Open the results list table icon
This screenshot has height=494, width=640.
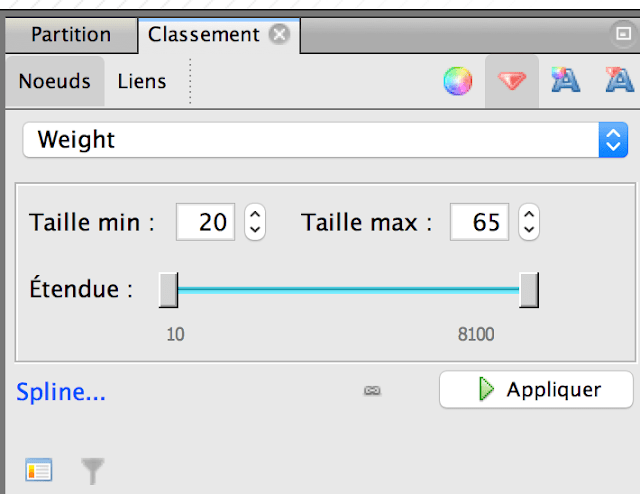39,470
